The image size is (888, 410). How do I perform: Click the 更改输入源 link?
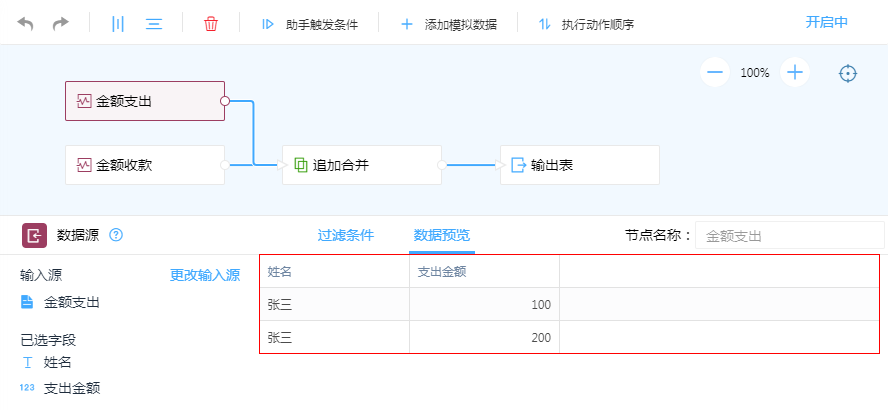click(x=205, y=275)
